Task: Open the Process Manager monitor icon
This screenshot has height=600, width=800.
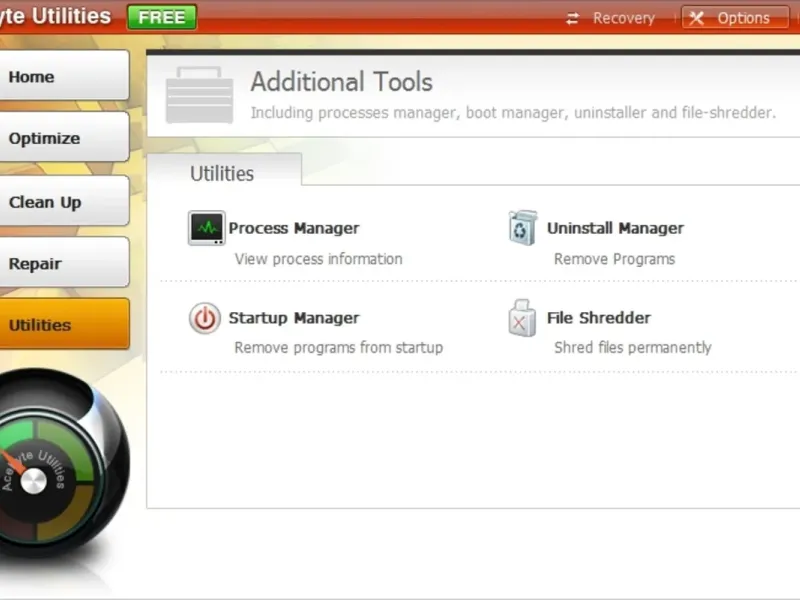Action: (x=206, y=228)
